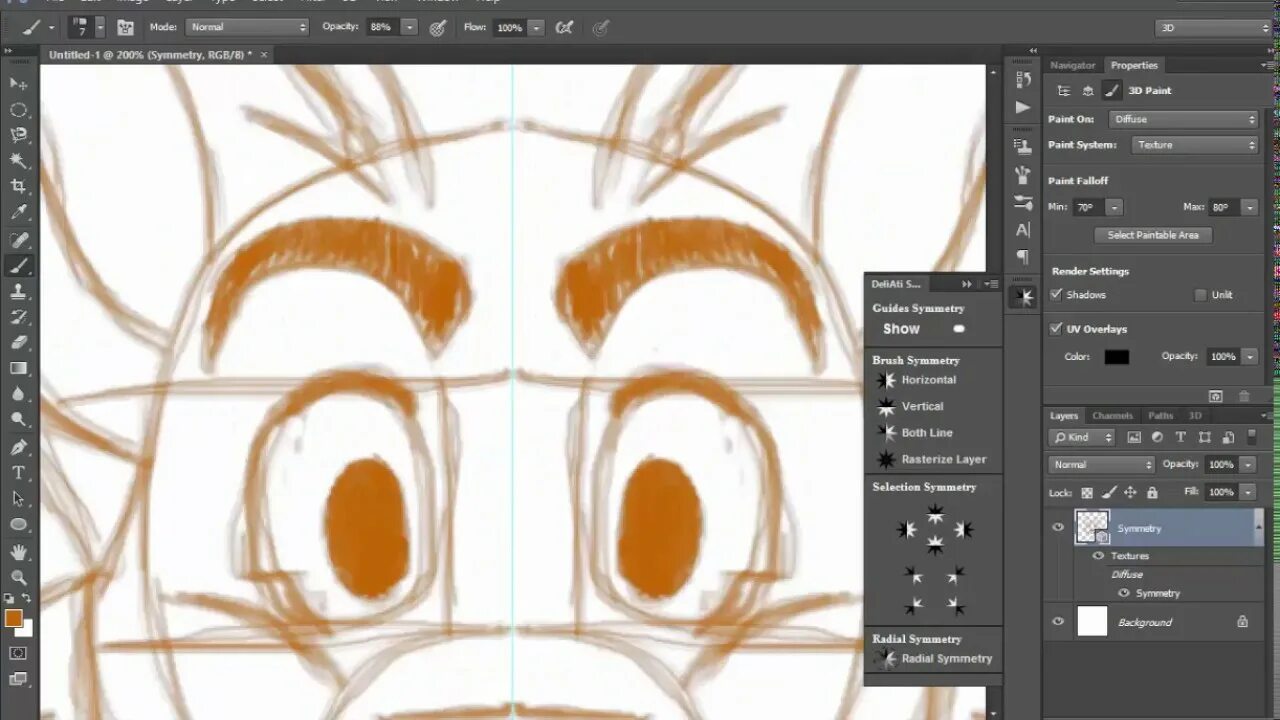Toggle Textures visibility eye
The image size is (1280, 720).
[x=1098, y=556]
